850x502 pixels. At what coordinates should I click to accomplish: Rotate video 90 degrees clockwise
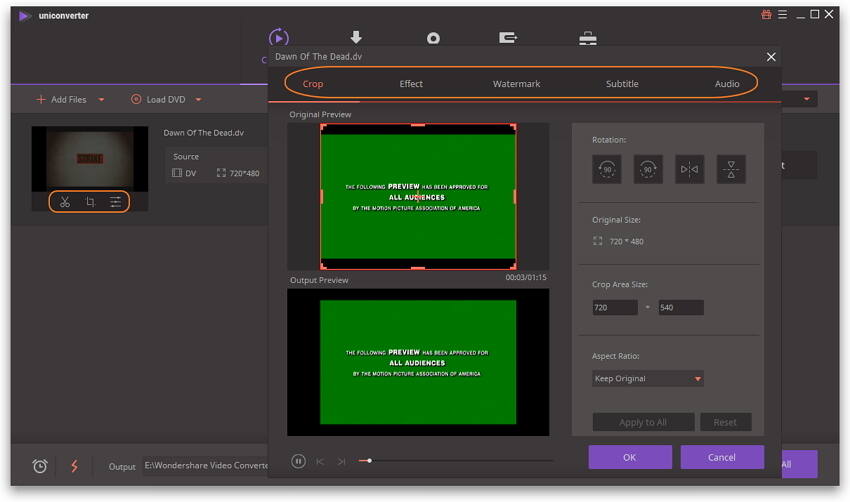point(648,169)
